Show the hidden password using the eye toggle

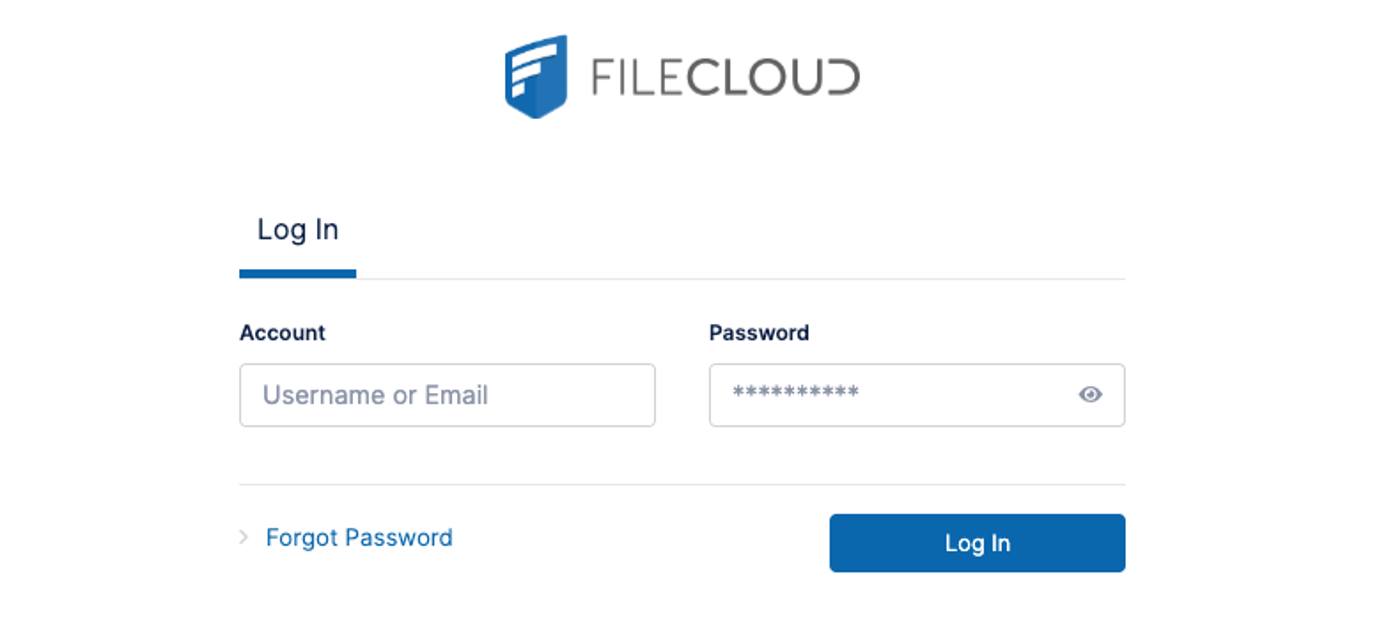[x=1090, y=396]
